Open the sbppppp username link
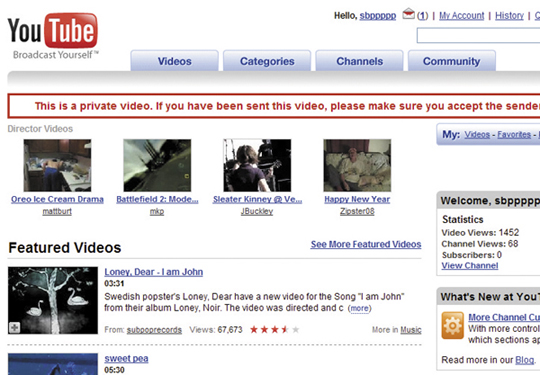The height and width of the screenshot is (375, 540). point(378,16)
